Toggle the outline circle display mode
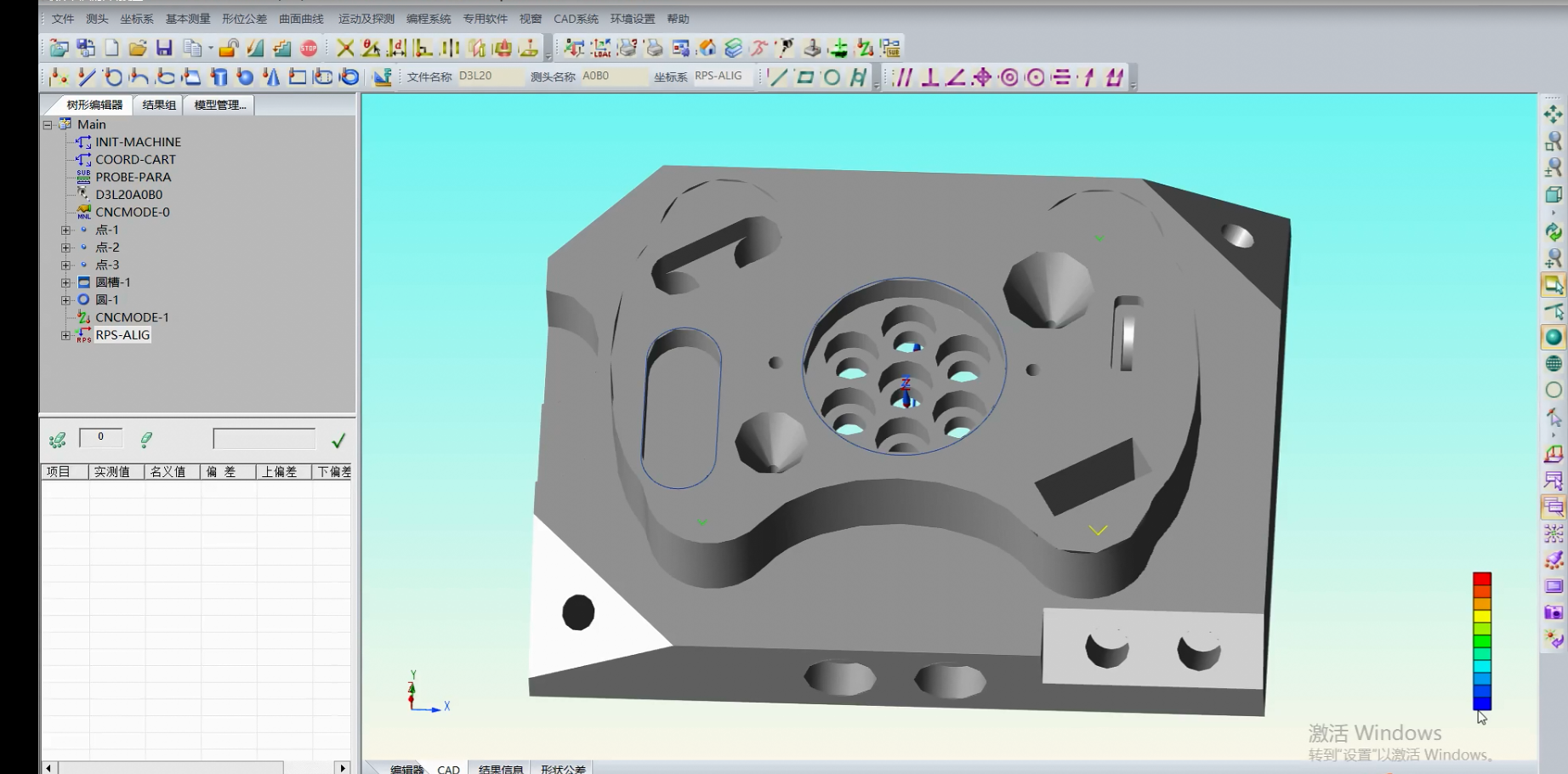 [1554, 390]
